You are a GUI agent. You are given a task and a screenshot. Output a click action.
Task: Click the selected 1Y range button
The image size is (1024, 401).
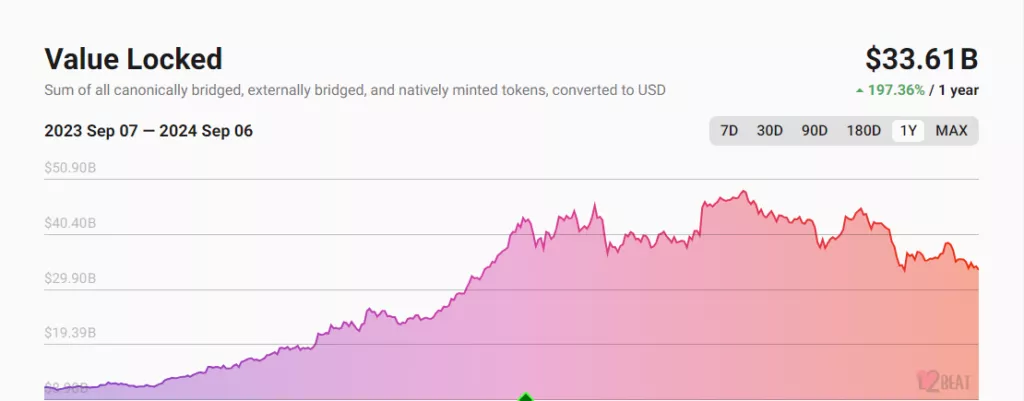pyautogui.click(x=908, y=131)
